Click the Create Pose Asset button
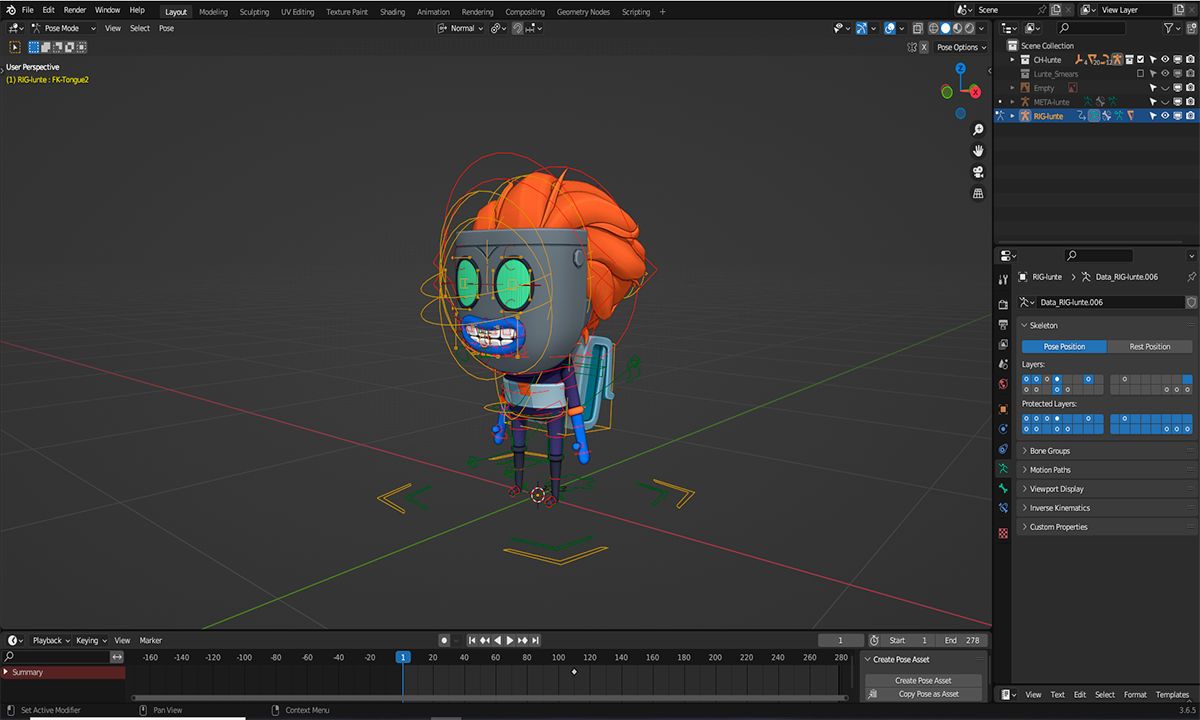This screenshot has height=720, width=1200. tap(923, 680)
